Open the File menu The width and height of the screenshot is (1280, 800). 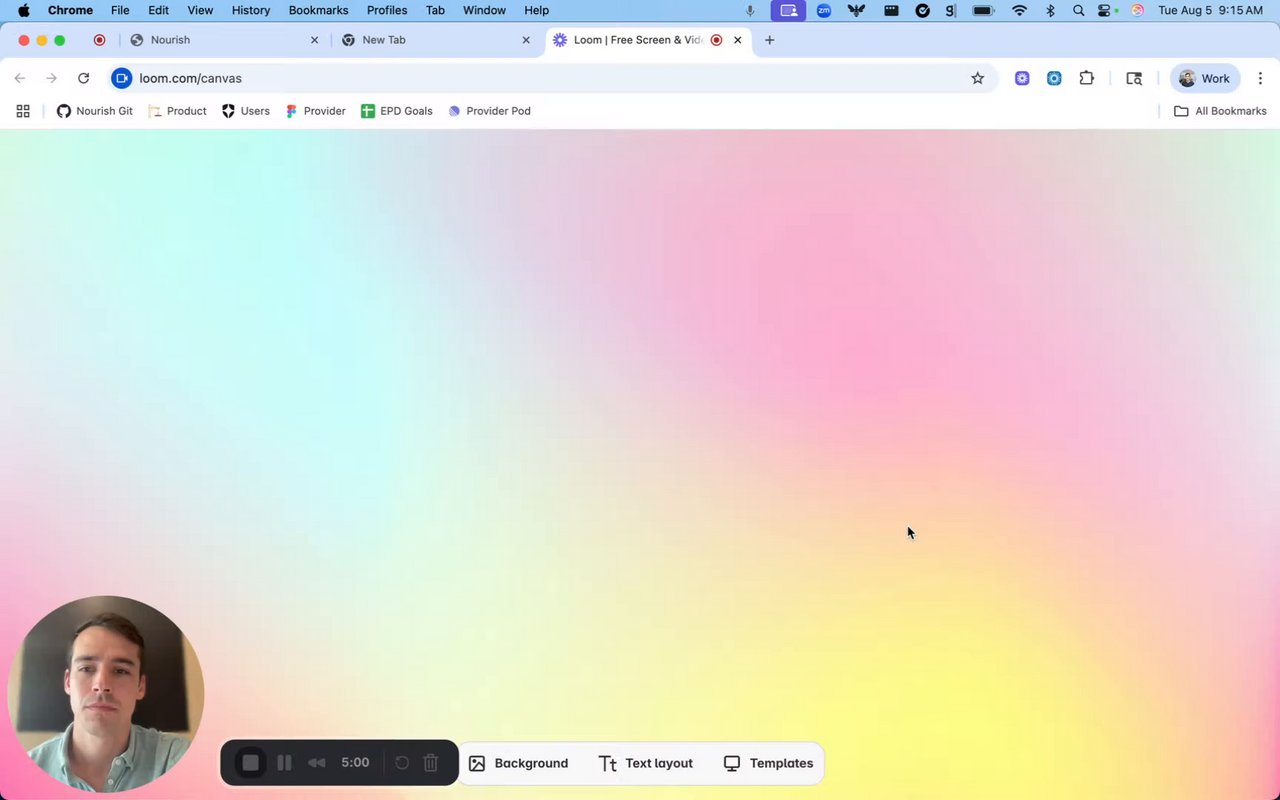click(120, 10)
